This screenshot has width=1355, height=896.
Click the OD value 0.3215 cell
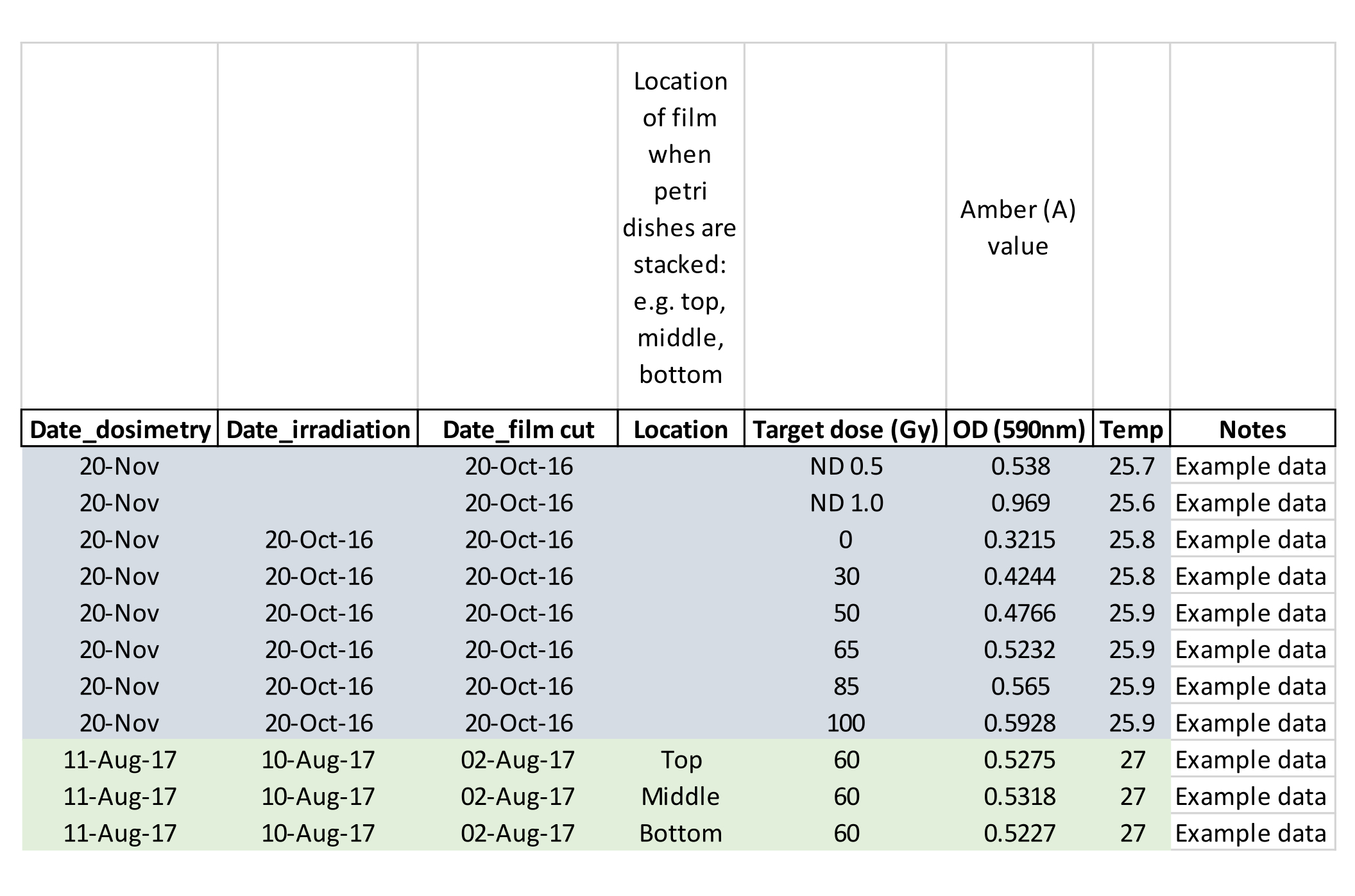coord(1019,539)
